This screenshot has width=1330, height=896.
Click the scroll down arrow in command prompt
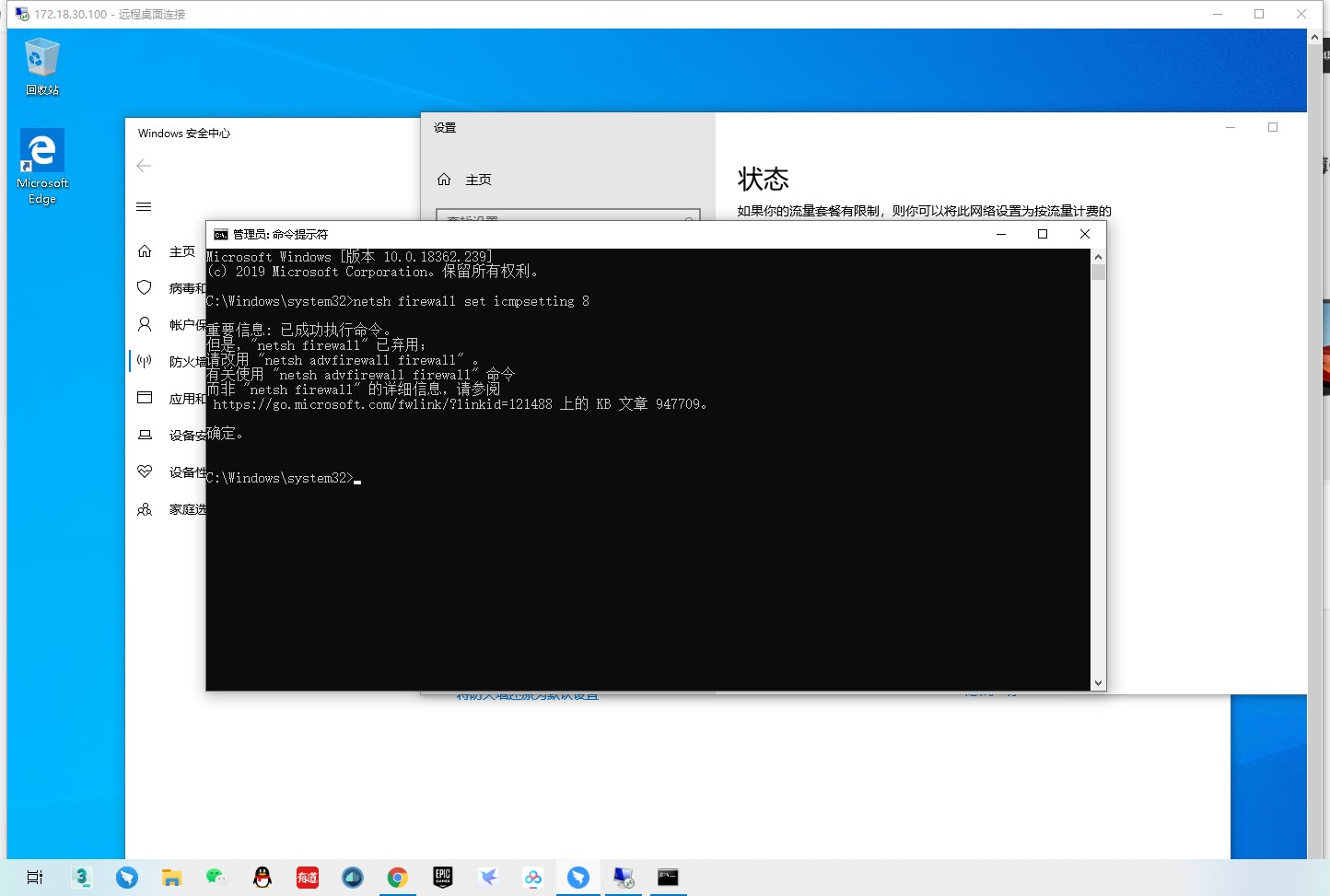pyautogui.click(x=1098, y=683)
